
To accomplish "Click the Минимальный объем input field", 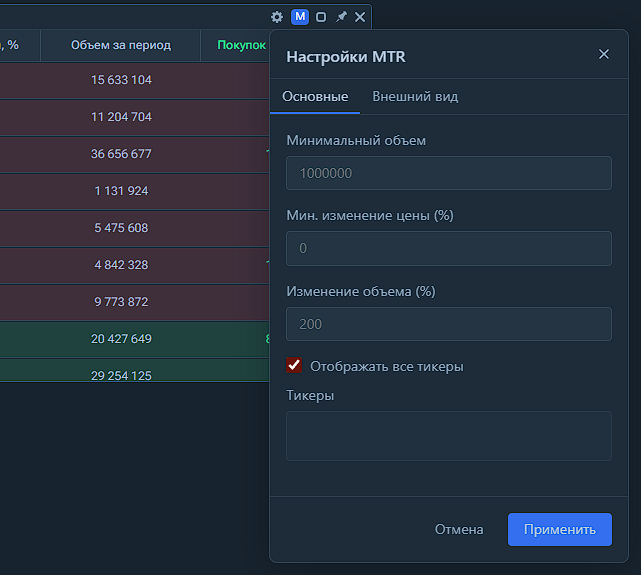I will coord(448,173).
